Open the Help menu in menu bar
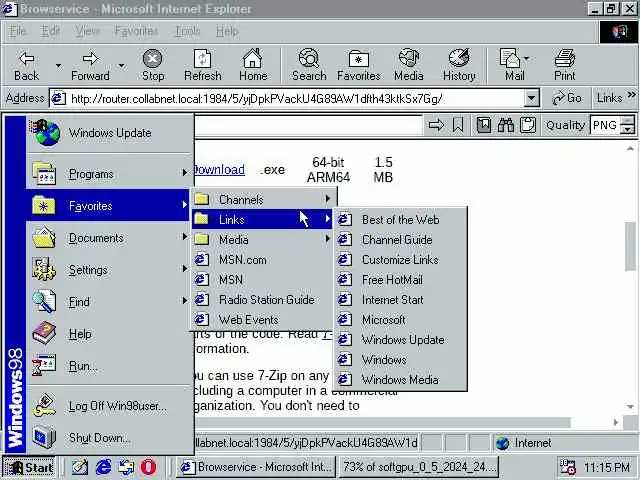 click(227, 31)
